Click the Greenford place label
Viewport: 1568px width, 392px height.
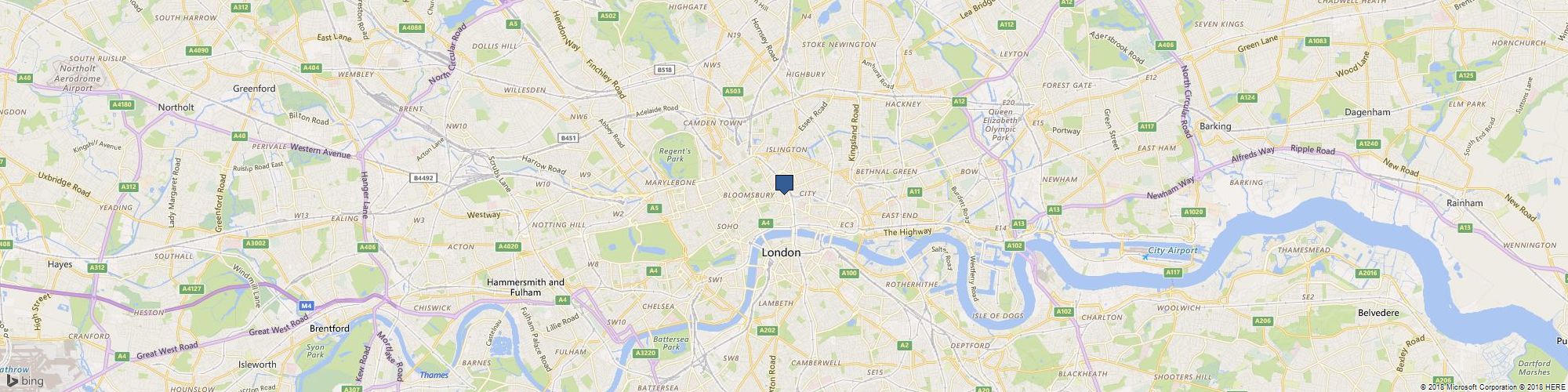pos(254,89)
